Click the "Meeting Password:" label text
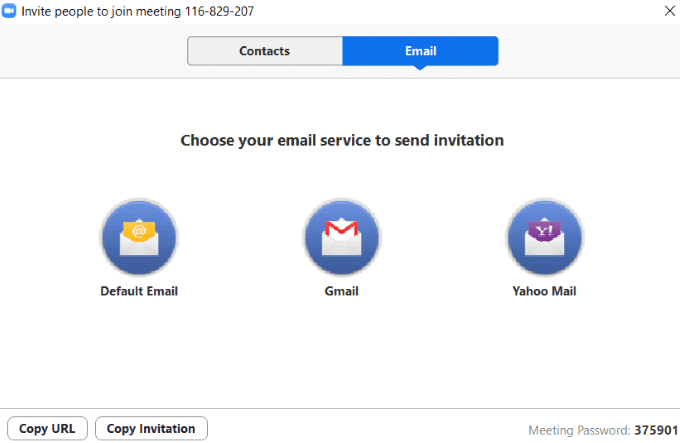Screen dimensions: 680x443 pyautogui.click(x=579, y=430)
